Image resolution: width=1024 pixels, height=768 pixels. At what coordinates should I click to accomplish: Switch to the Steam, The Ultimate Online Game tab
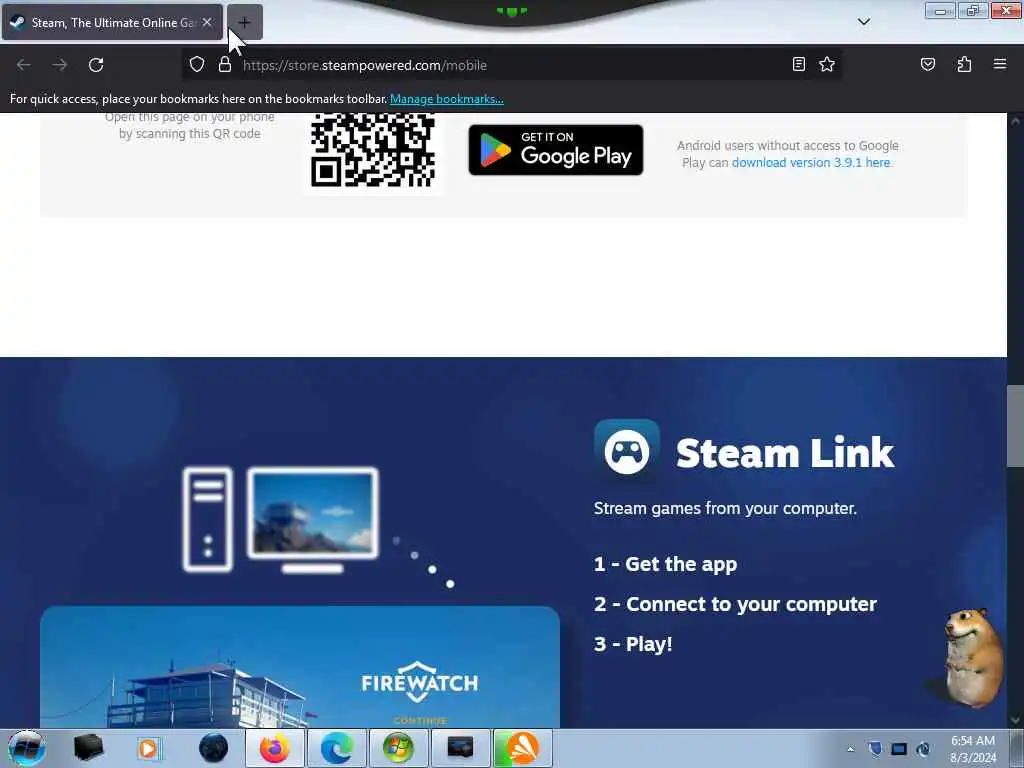112,22
